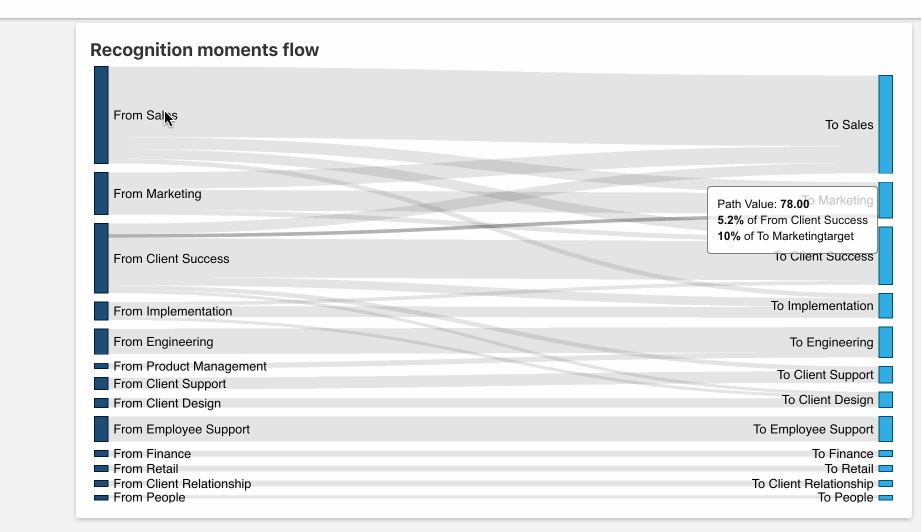
Task: Select the To Client Support target label
Action: pyautogui.click(x=825, y=375)
